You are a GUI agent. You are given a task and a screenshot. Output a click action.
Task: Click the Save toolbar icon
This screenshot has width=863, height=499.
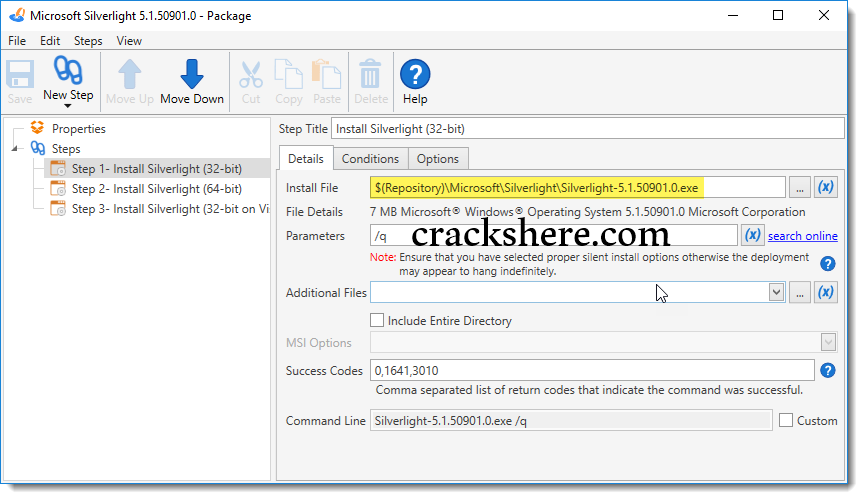click(20, 74)
